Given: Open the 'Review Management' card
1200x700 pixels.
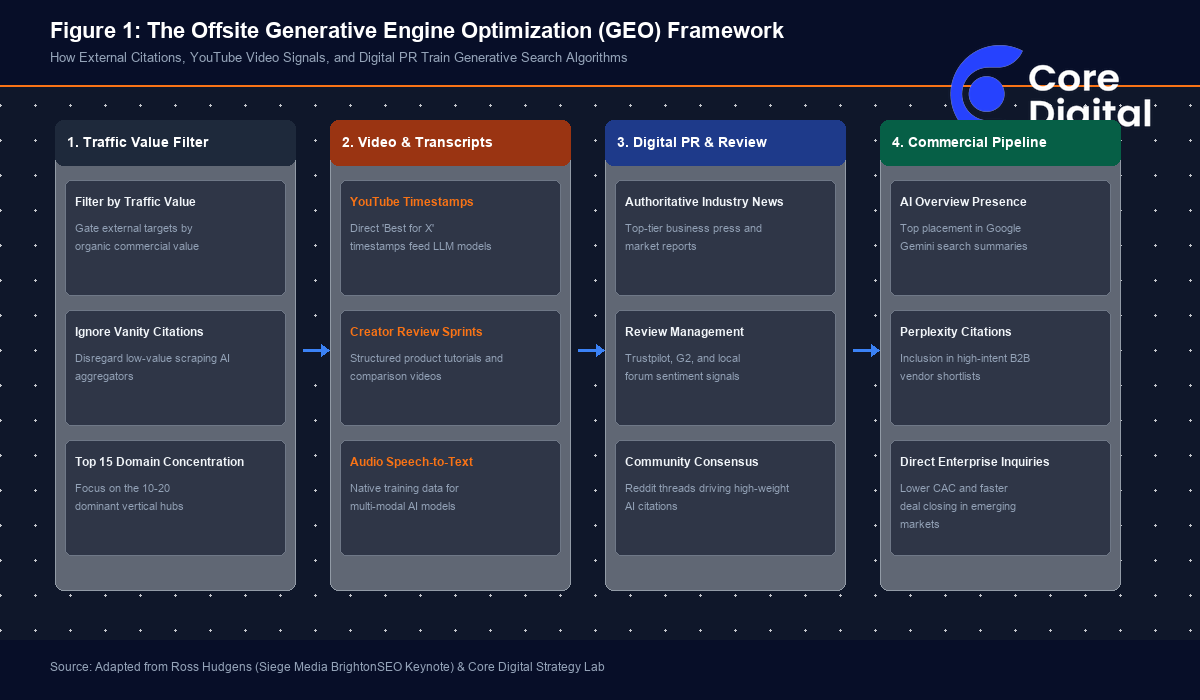Looking at the screenshot, I should point(725,368).
